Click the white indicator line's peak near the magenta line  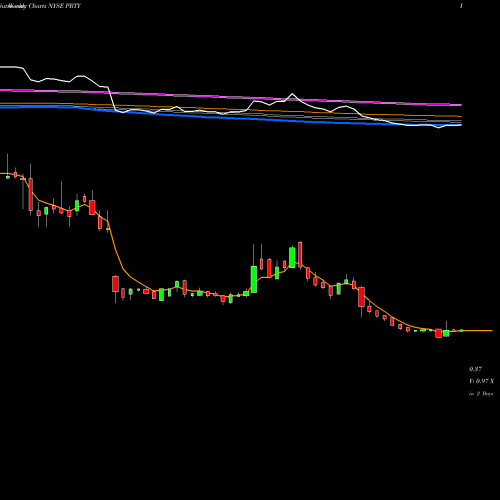click(292, 94)
